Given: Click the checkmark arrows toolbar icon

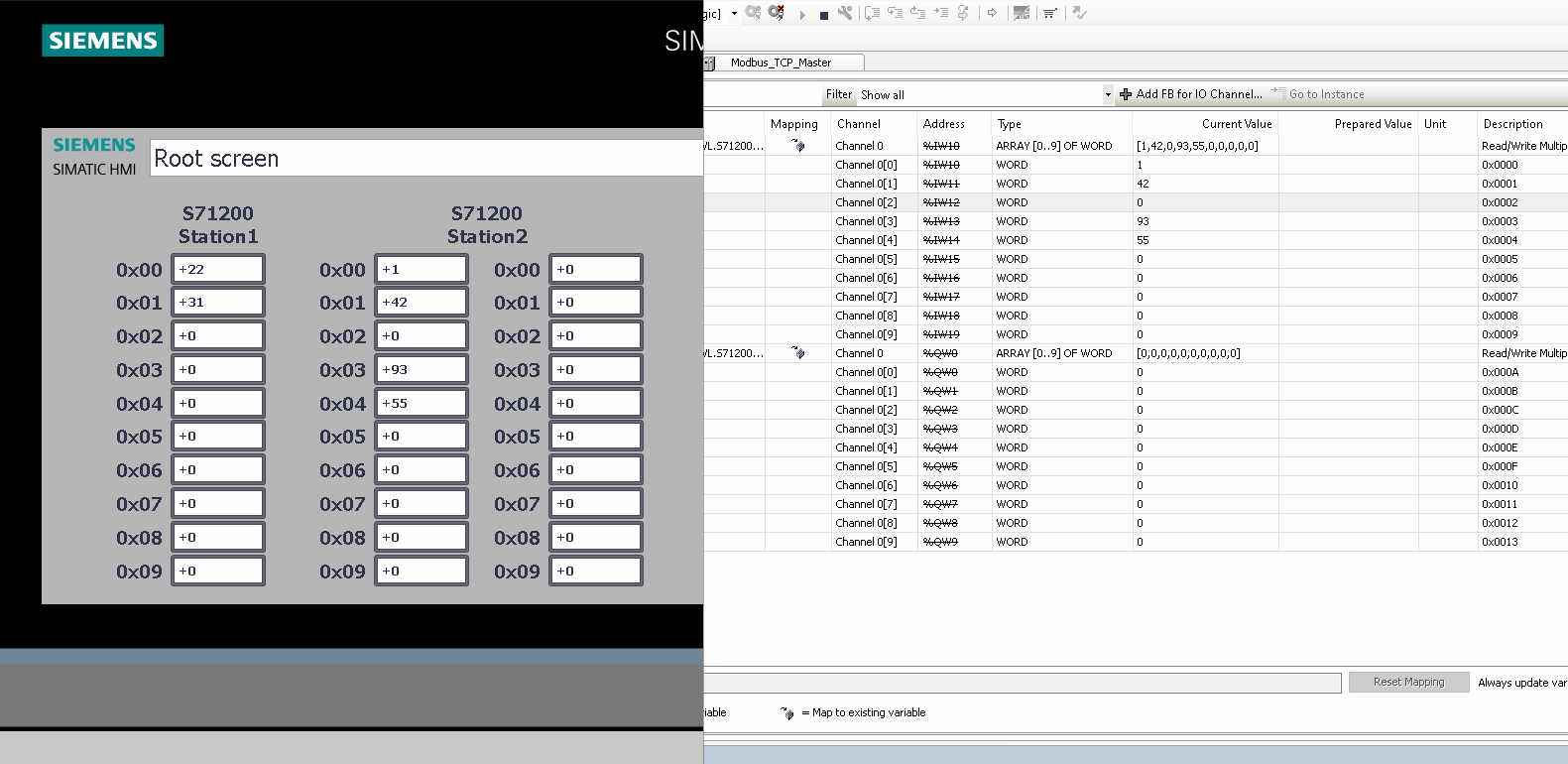Looking at the screenshot, I should click(x=1080, y=13).
